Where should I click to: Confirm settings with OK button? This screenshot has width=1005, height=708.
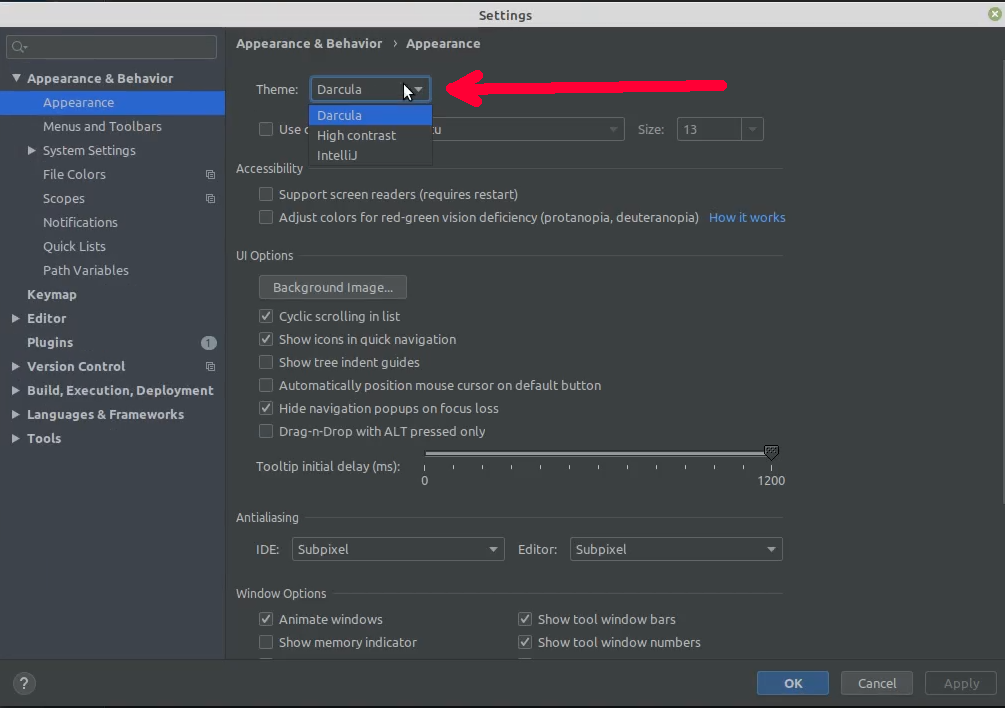tap(793, 683)
